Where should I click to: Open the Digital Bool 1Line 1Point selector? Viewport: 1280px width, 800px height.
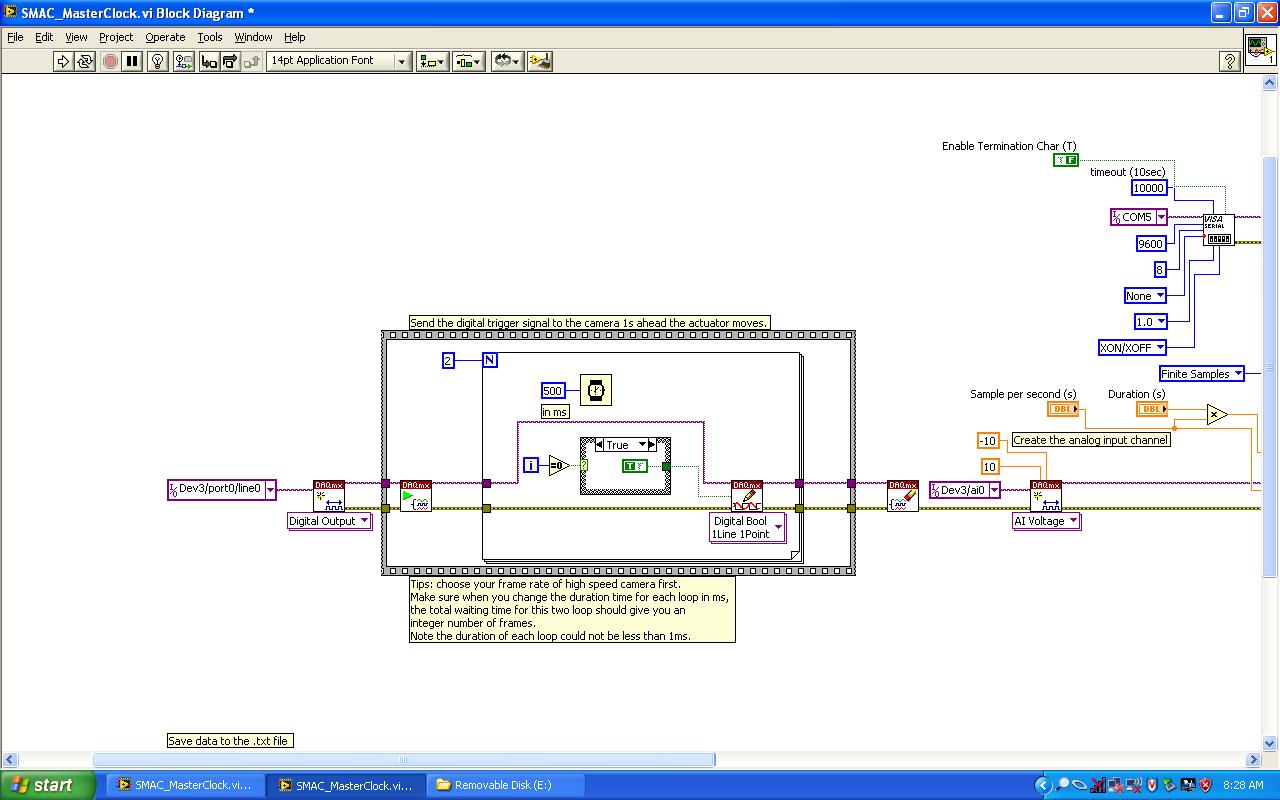(748, 527)
